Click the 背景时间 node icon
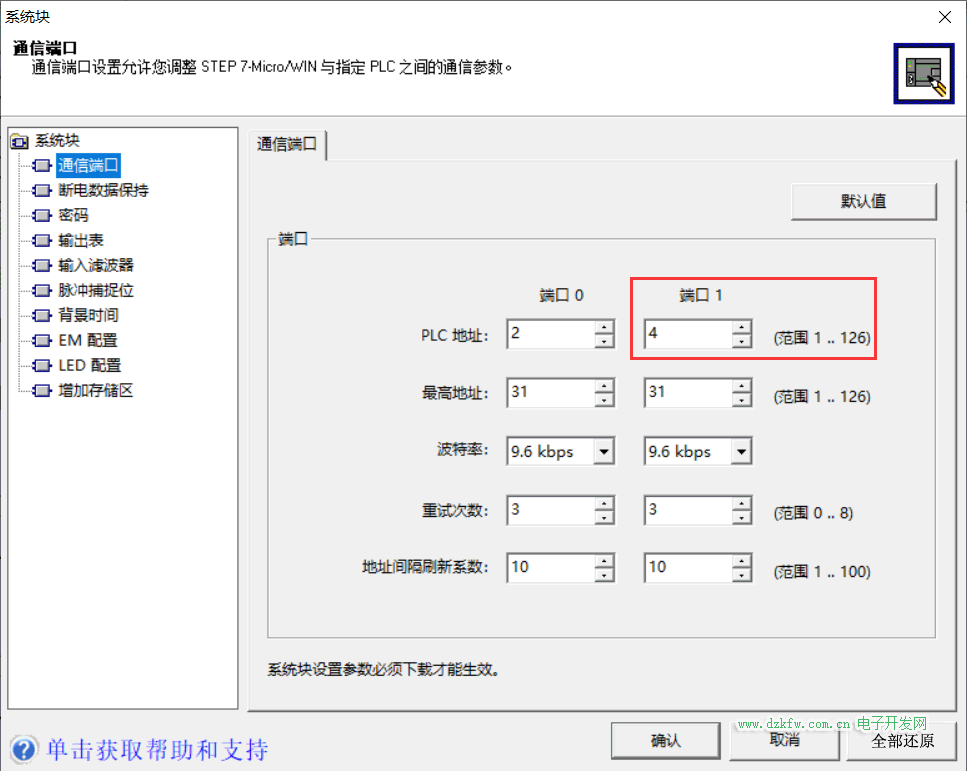 [x=42, y=315]
